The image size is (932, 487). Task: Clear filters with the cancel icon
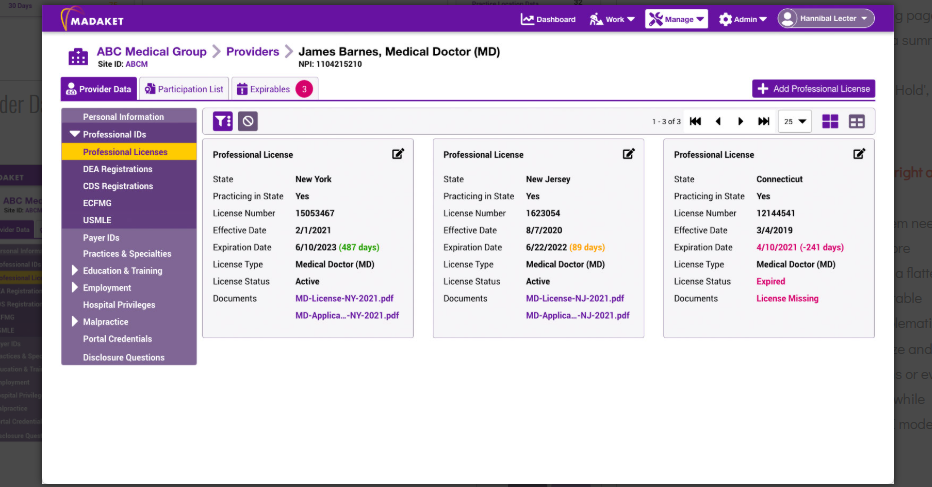click(248, 121)
